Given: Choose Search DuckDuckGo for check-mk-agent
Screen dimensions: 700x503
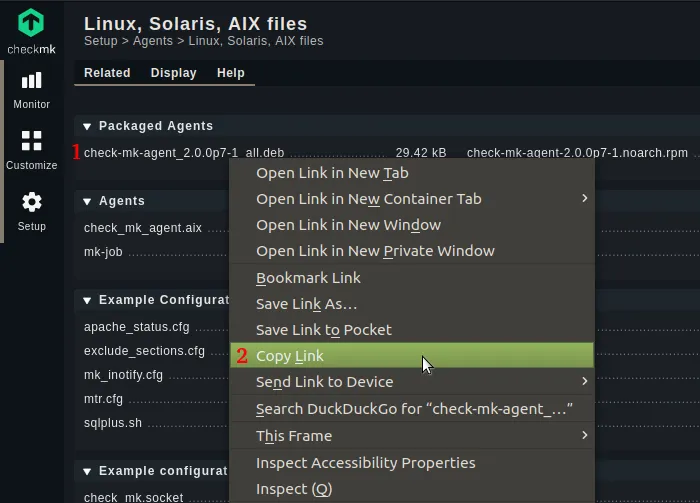Looking at the screenshot, I should [412, 409].
